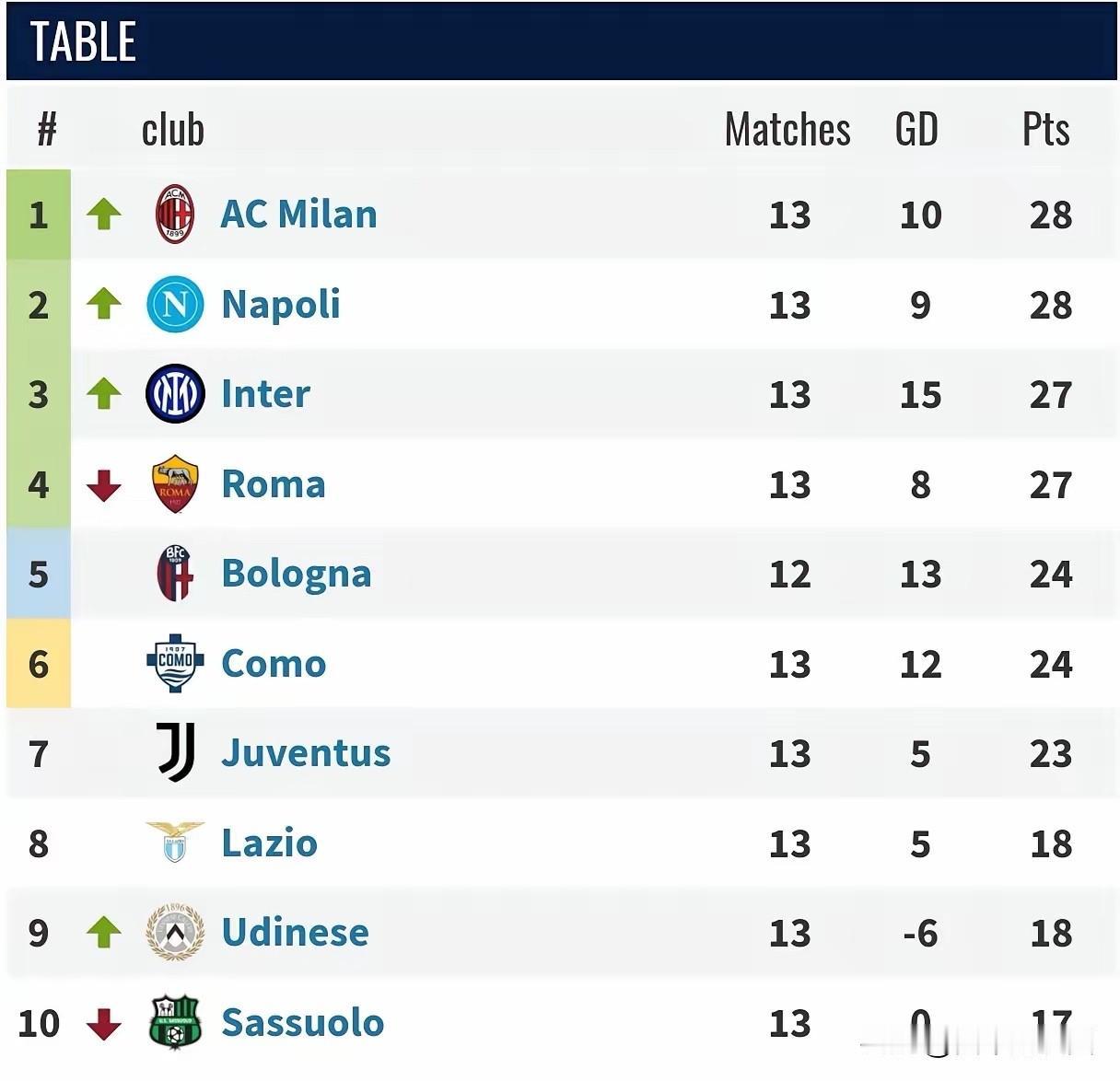Click the AC Milan club crest
The width and height of the screenshot is (1120, 1081).
click(x=174, y=214)
